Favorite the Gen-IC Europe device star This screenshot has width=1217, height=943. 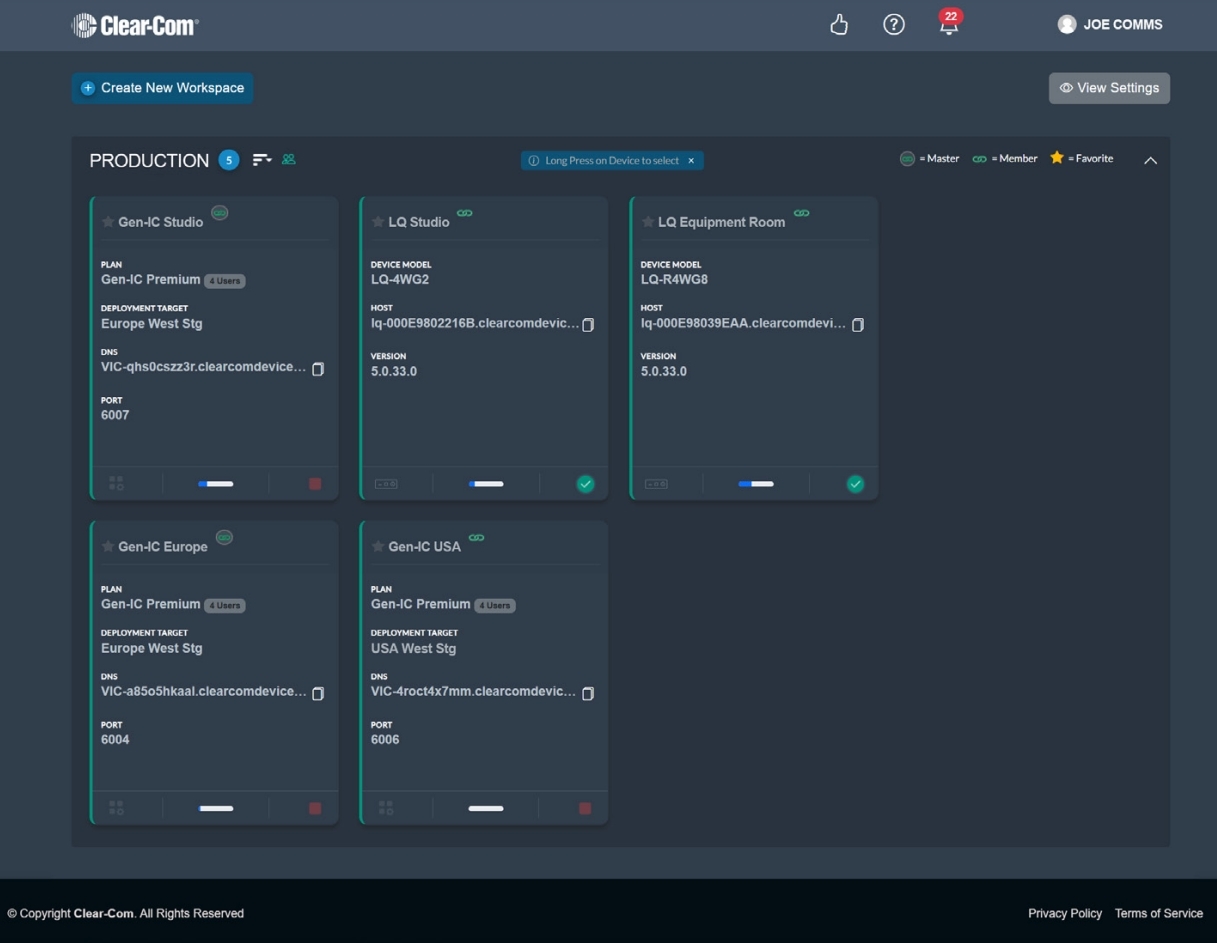(x=108, y=547)
